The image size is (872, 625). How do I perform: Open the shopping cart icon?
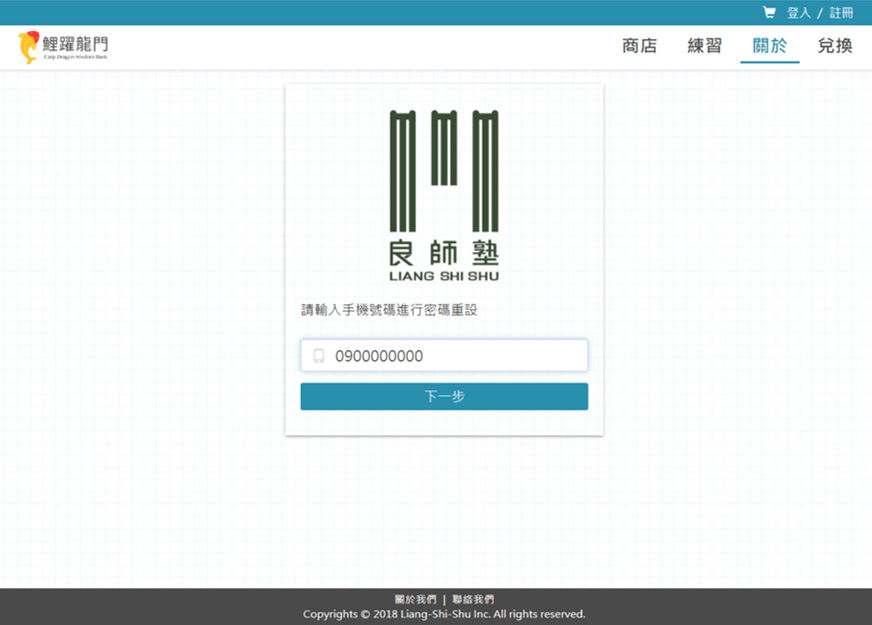[x=769, y=12]
